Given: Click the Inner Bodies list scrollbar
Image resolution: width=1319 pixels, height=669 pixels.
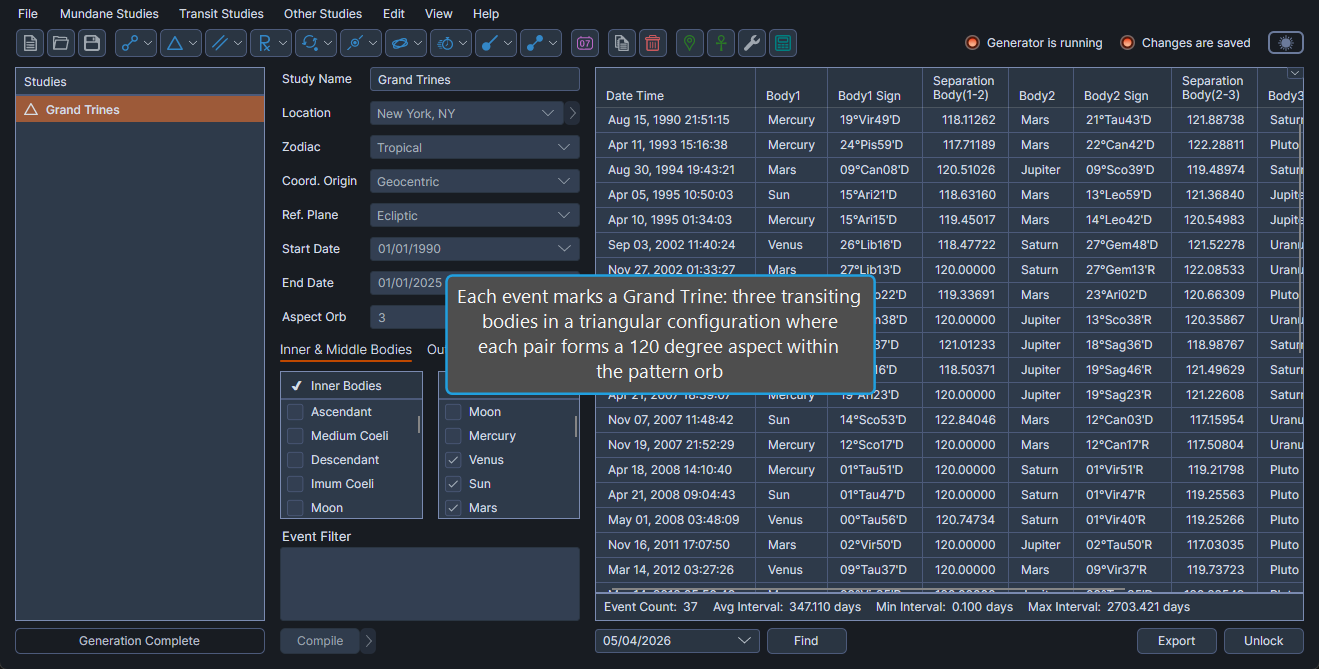Looking at the screenshot, I should pyautogui.click(x=419, y=425).
